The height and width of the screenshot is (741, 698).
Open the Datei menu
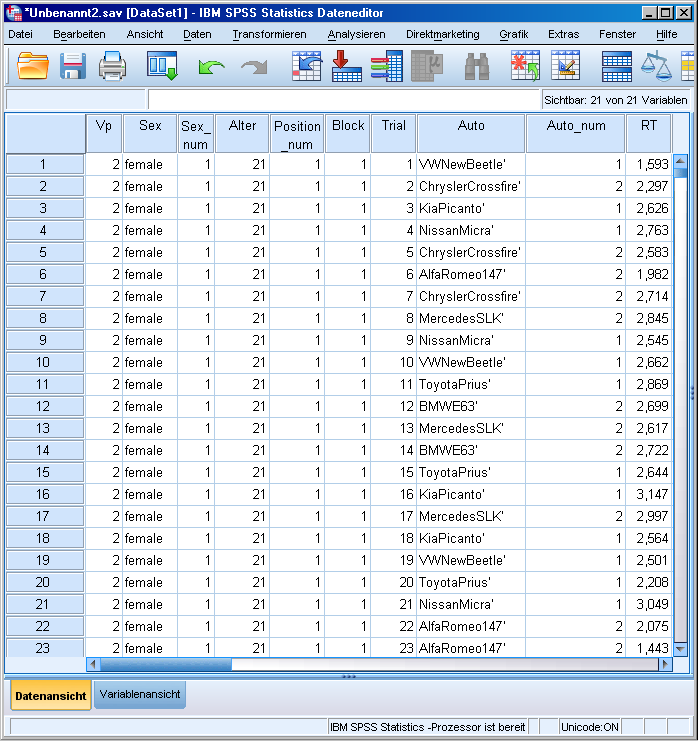pyautogui.click(x=20, y=34)
